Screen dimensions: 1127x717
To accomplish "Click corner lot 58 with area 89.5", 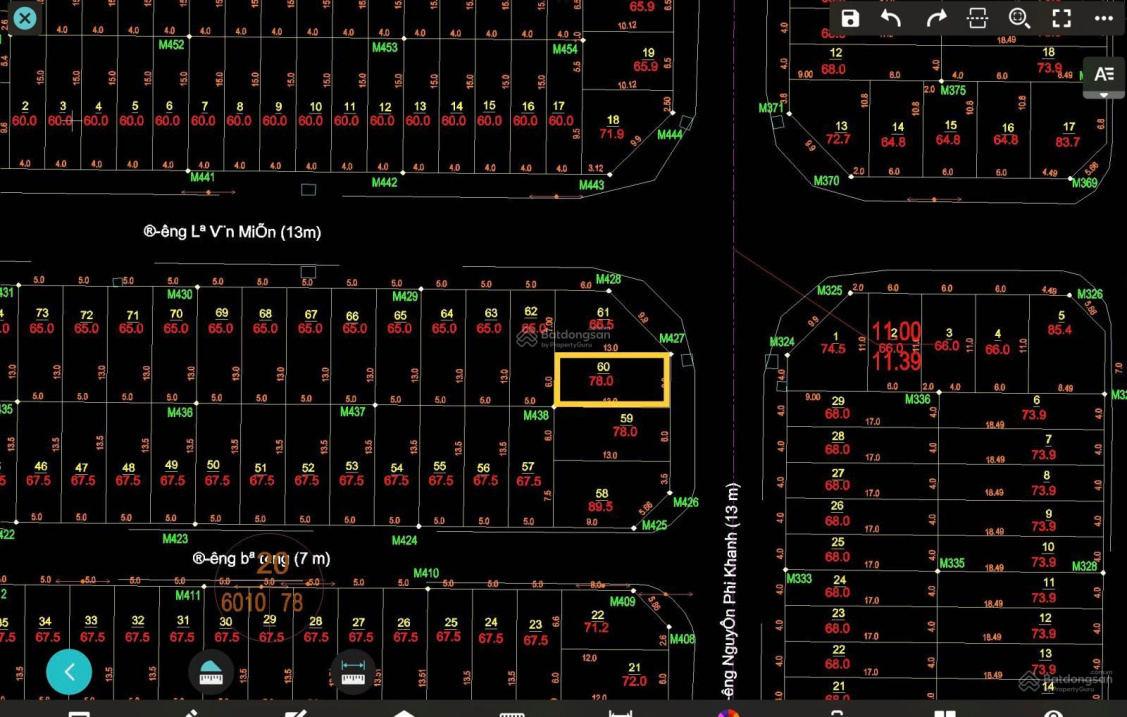I will tap(601, 500).
